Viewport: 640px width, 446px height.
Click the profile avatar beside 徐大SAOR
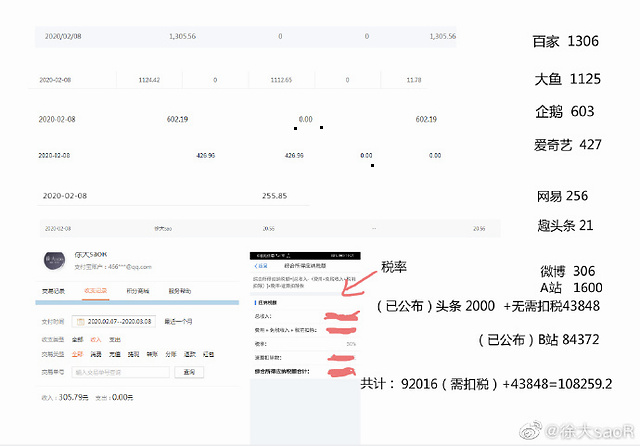coord(54,261)
